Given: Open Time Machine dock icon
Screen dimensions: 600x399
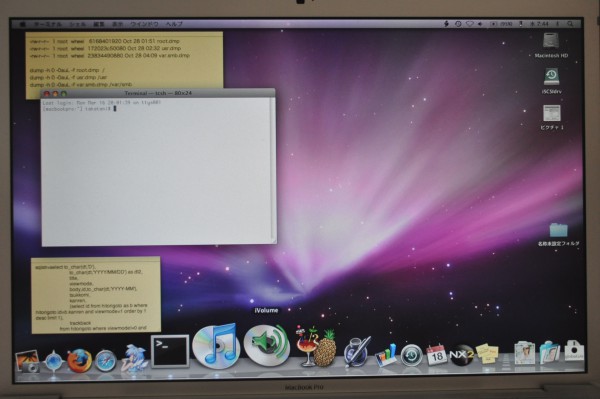Looking at the screenshot, I should tap(411, 355).
